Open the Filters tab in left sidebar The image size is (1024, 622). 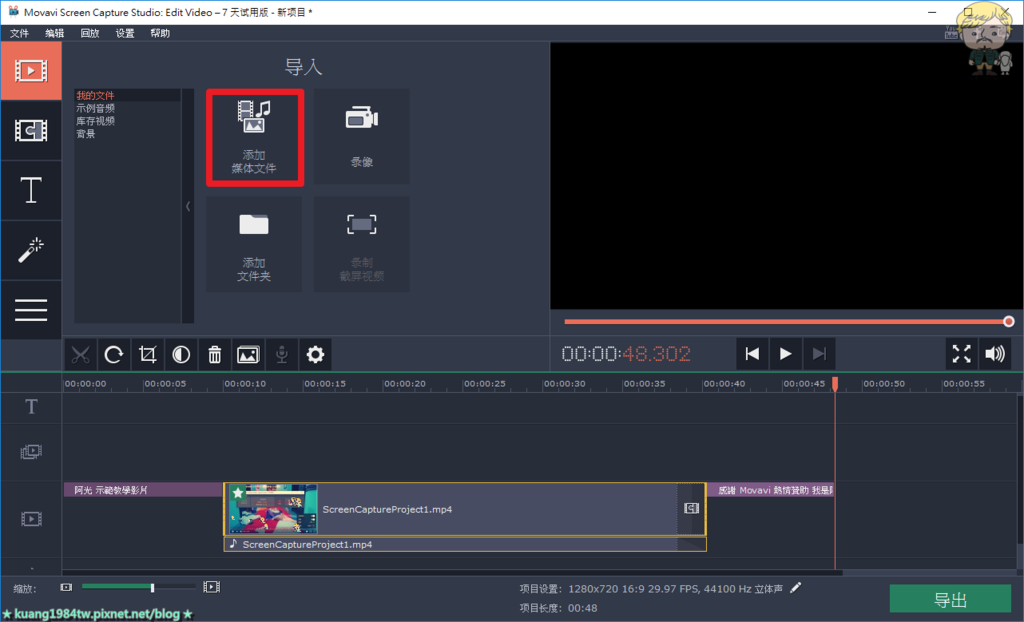(x=31, y=131)
